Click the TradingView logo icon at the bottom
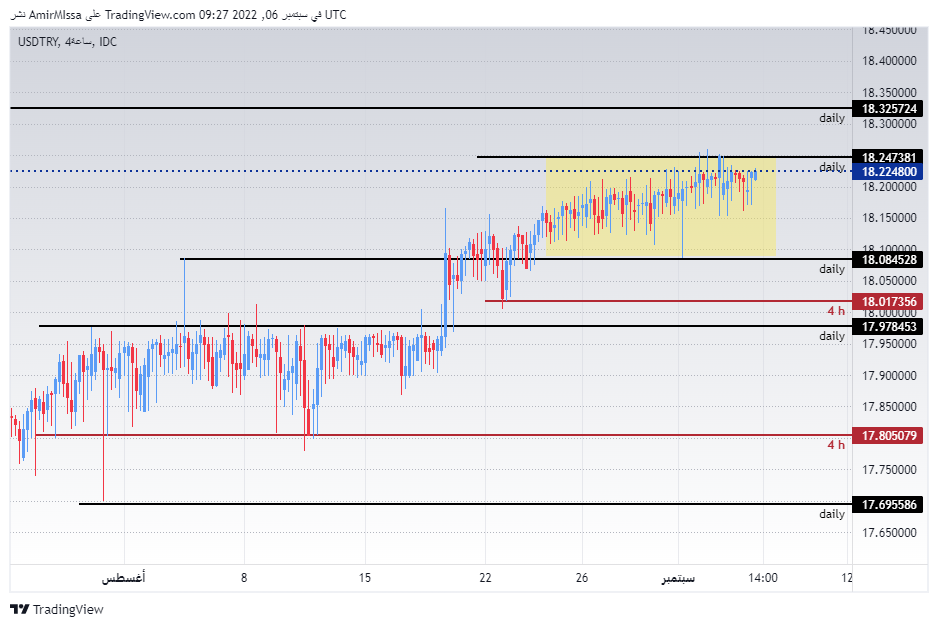Viewport: 938px width, 627px height. coord(20,609)
